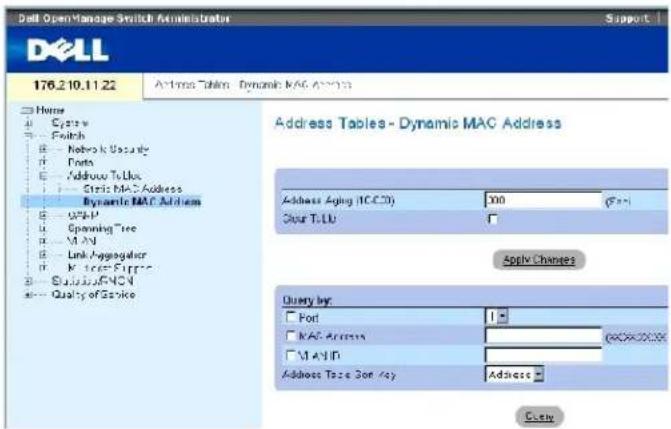Click the Dell OpenManage Switch Administrator title

[124, 18]
